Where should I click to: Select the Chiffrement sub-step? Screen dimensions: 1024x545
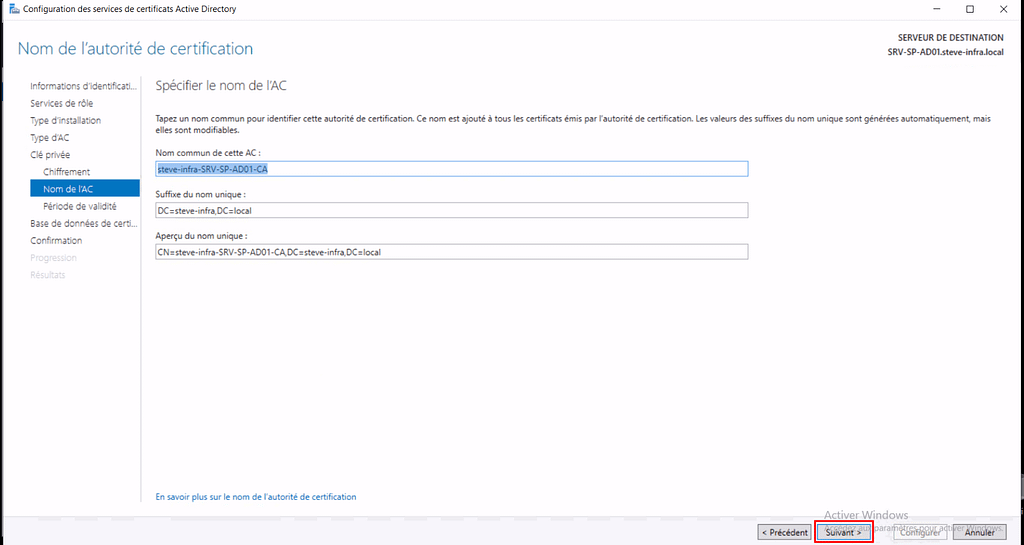click(x=66, y=172)
